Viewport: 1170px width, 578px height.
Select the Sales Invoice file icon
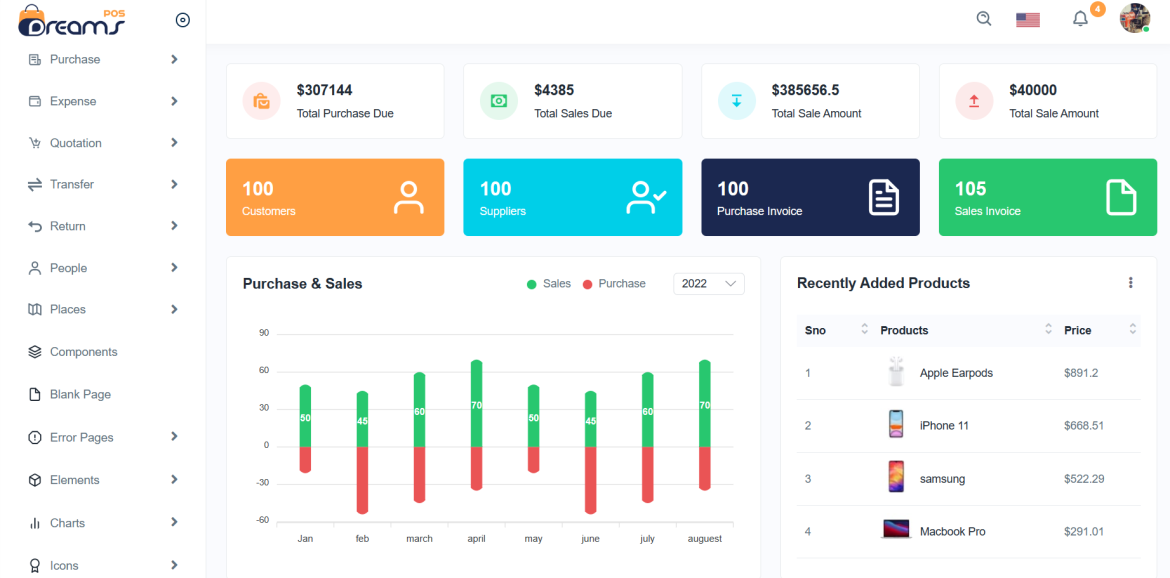(x=1121, y=197)
